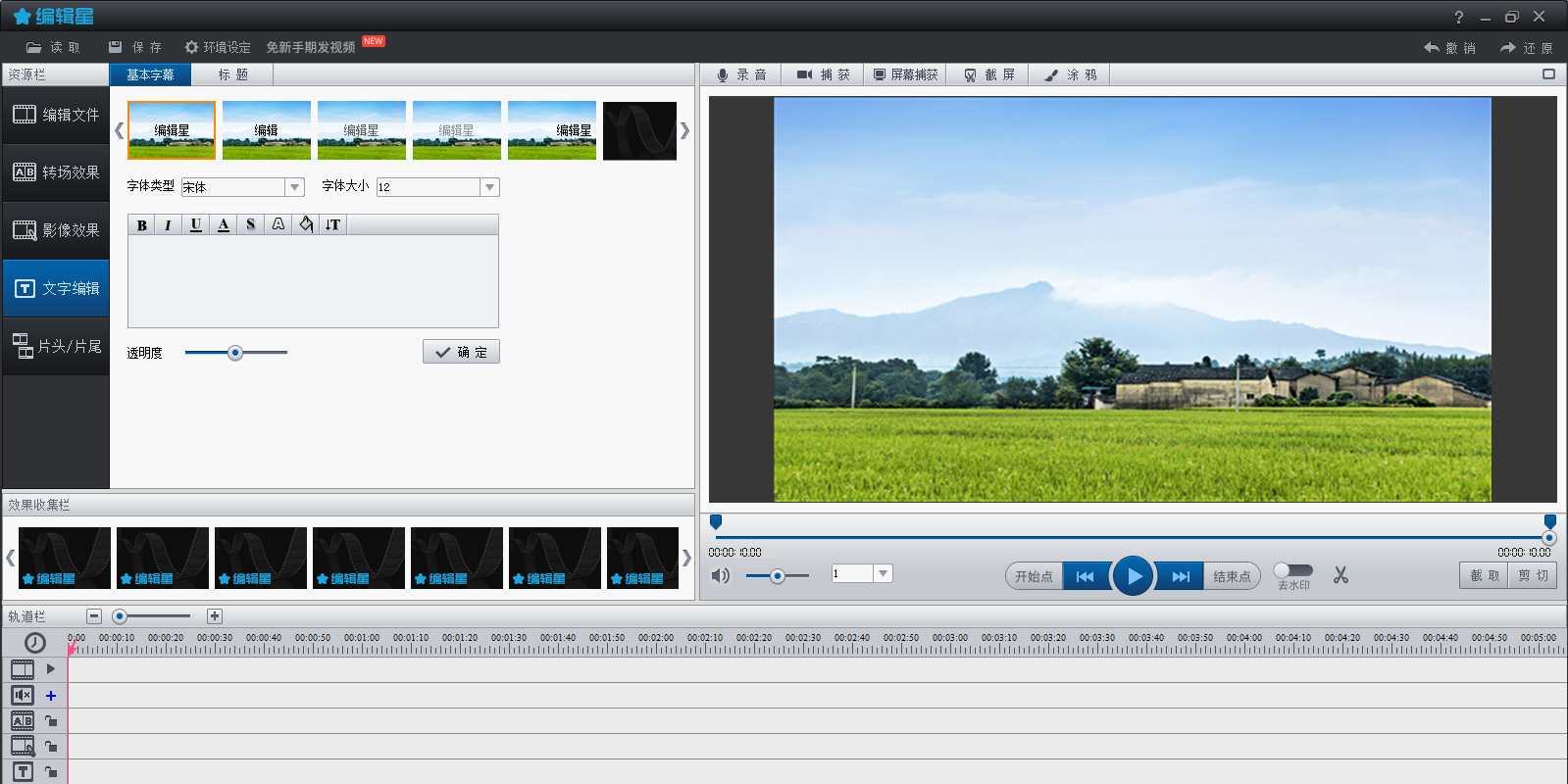This screenshot has height=784, width=1568.
Task: Click the 透明度 transparency slider handle
Action: click(235, 353)
